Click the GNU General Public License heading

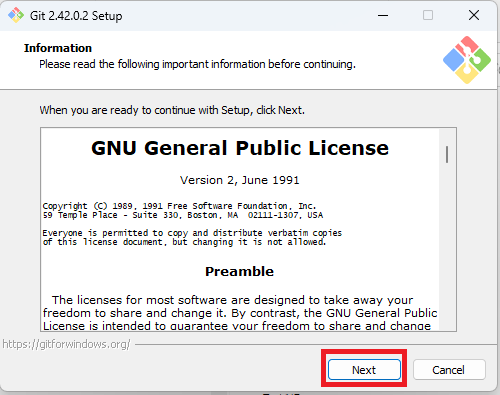coord(240,148)
